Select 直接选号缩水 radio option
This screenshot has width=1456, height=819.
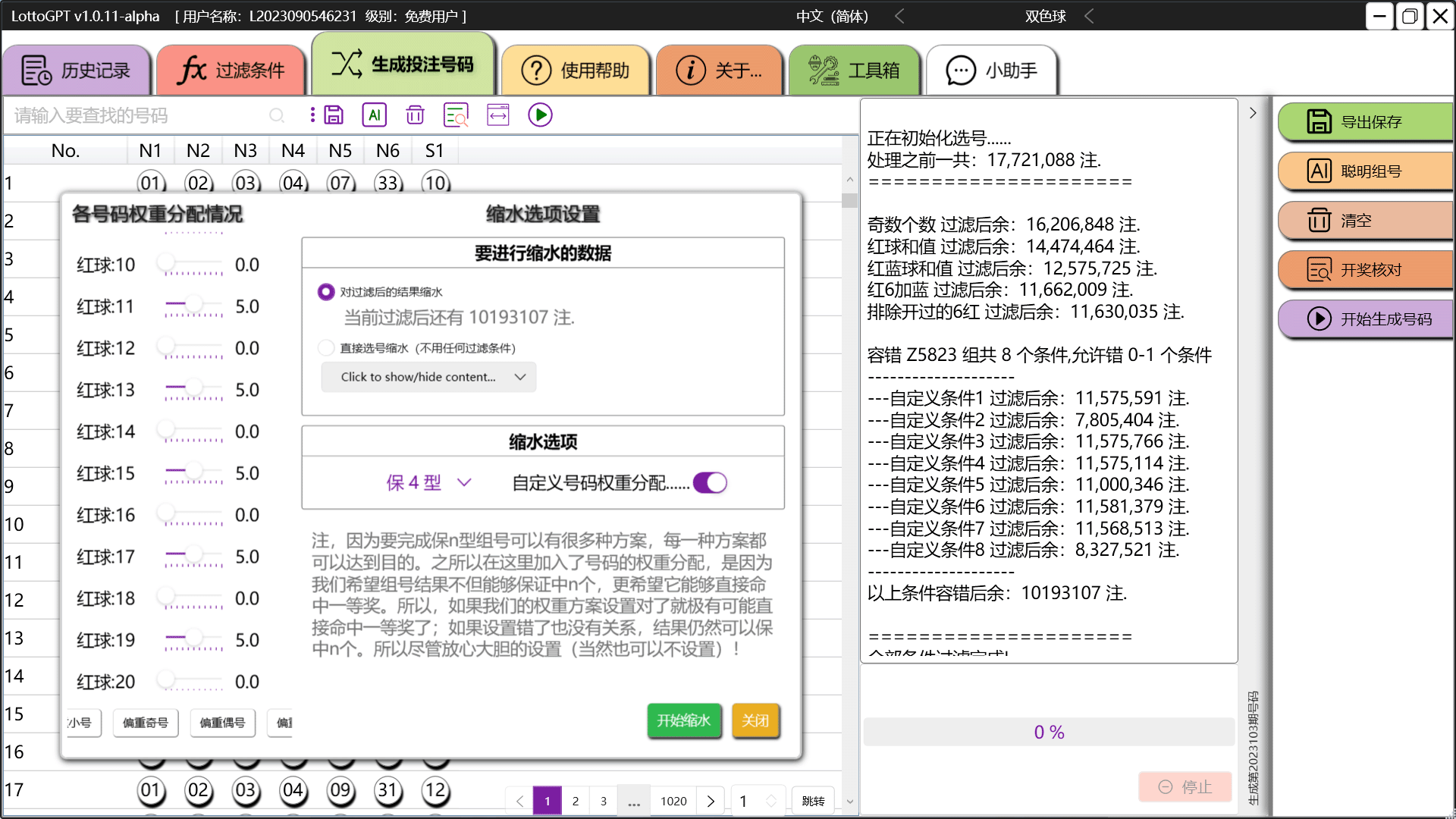[x=326, y=348]
